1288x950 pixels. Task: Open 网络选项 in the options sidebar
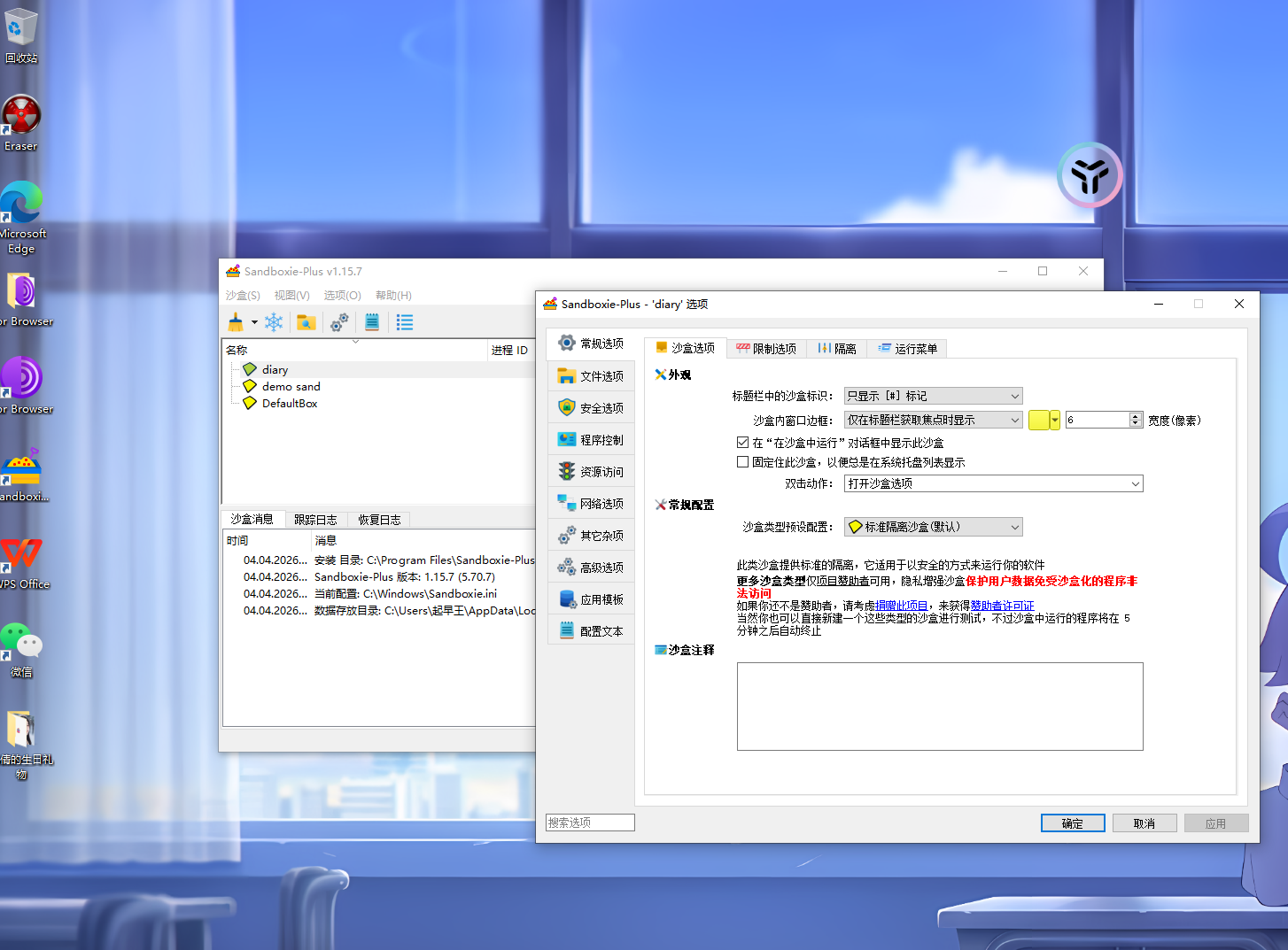coord(591,504)
